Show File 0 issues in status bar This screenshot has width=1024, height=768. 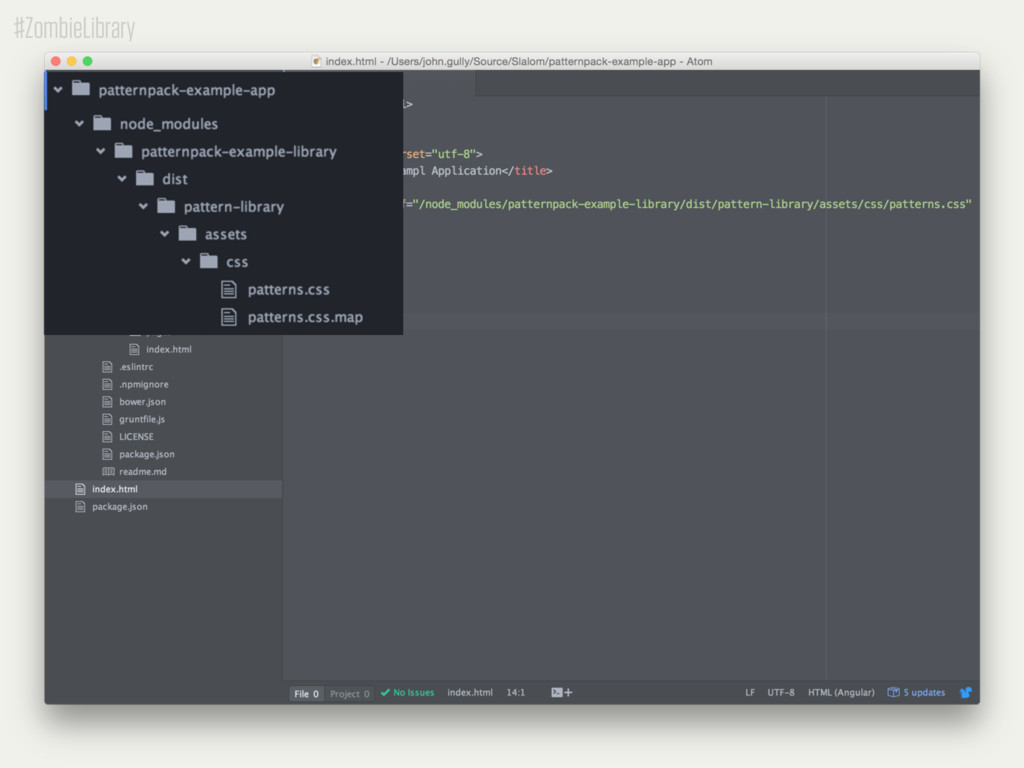(306, 694)
